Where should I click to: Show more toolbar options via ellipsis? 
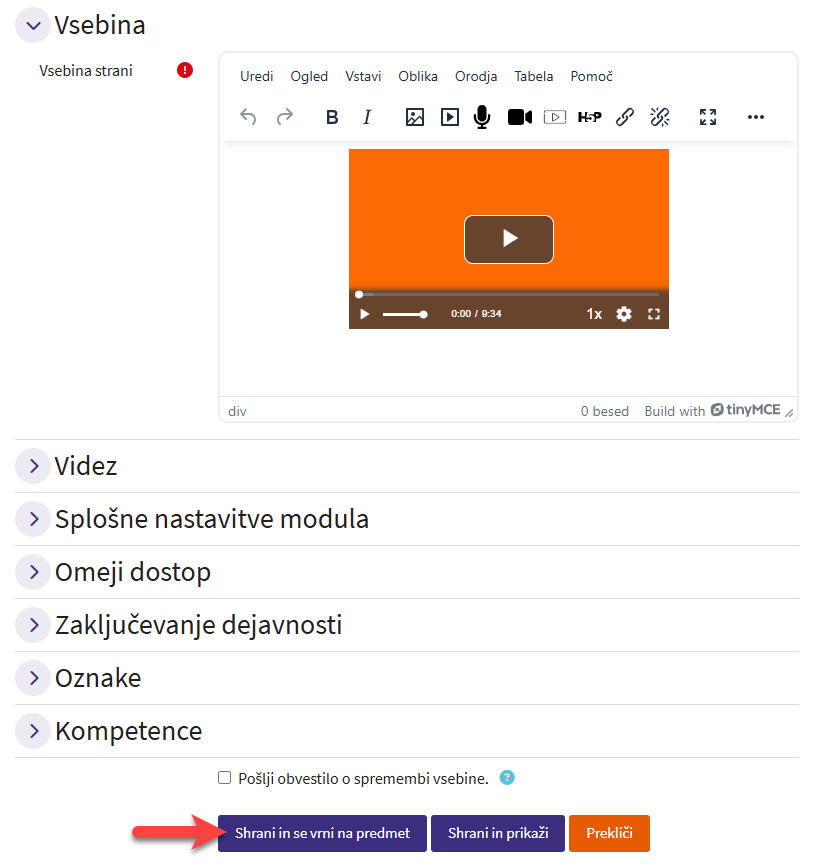coord(756,117)
